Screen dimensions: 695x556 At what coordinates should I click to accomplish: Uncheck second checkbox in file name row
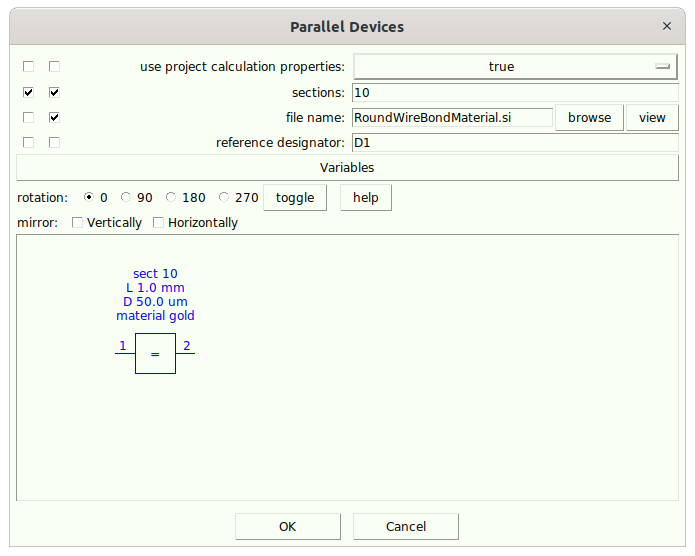click(x=54, y=117)
